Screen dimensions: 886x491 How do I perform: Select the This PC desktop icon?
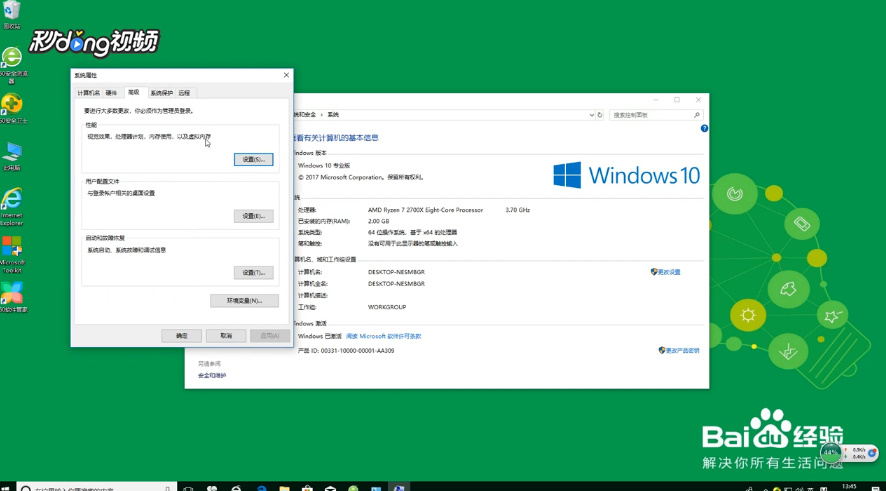pos(12,156)
